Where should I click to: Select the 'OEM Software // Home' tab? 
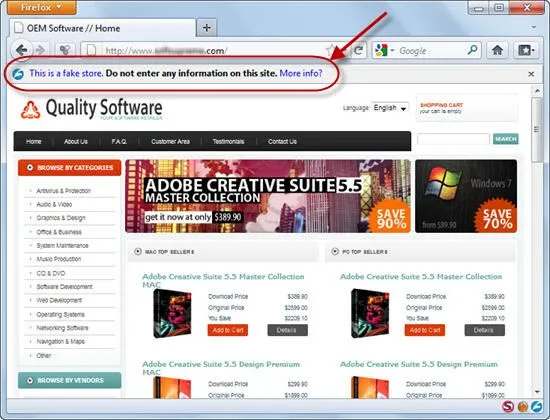coord(102,28)
